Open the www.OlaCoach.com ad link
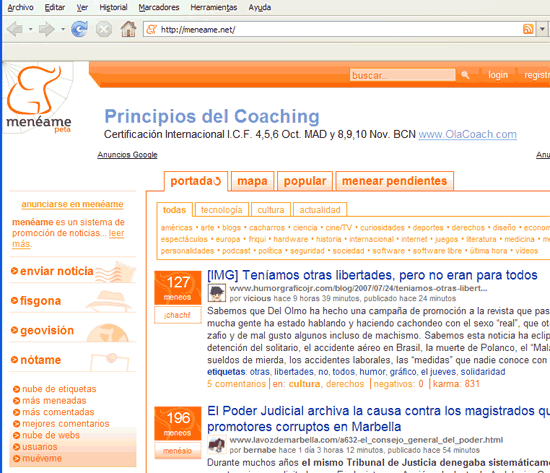The height and width of the screenshot is (473, 550). (x=468, y=134)
